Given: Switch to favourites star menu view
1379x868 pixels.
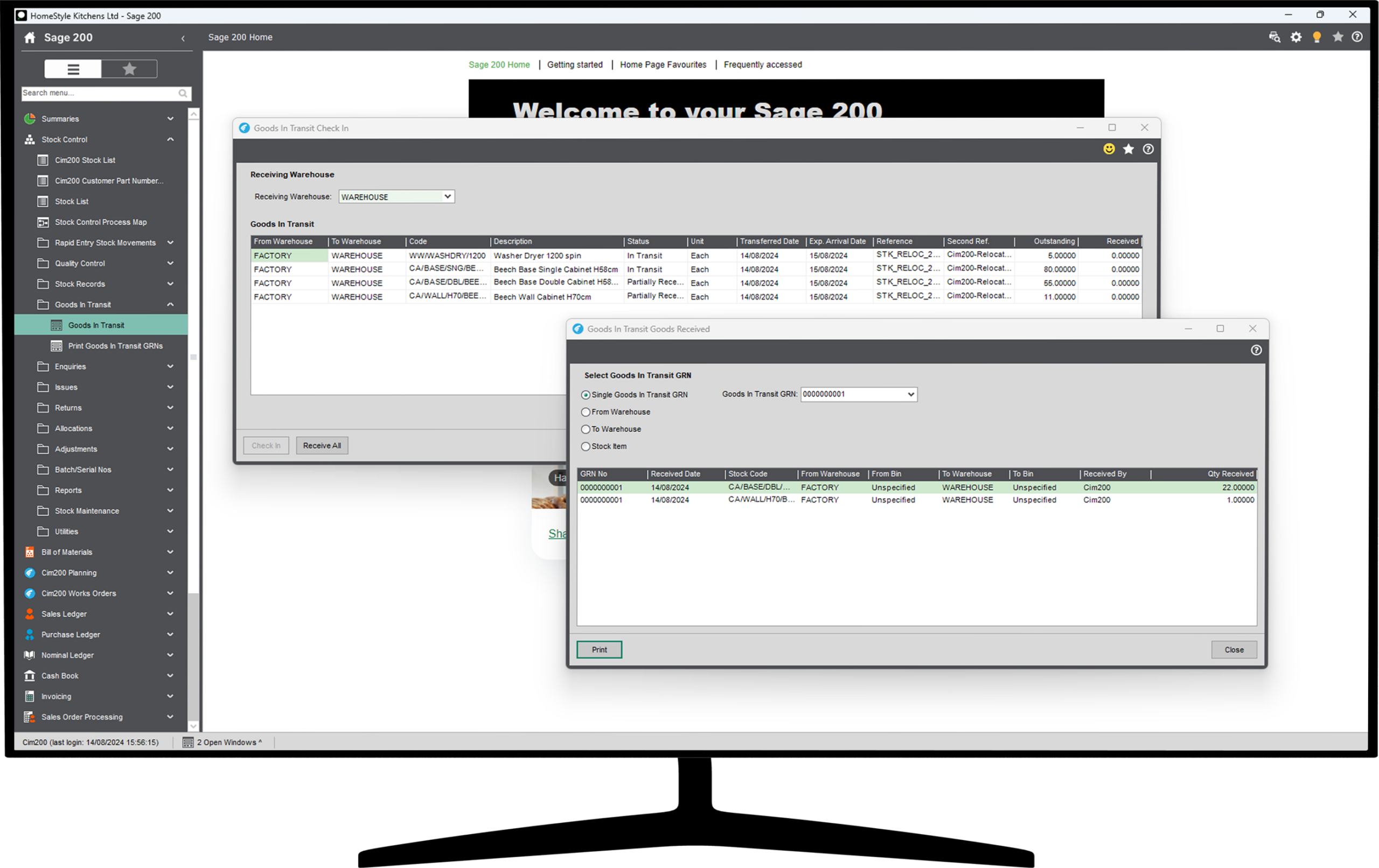Looking at the screenshot, I should pos(129,69).
